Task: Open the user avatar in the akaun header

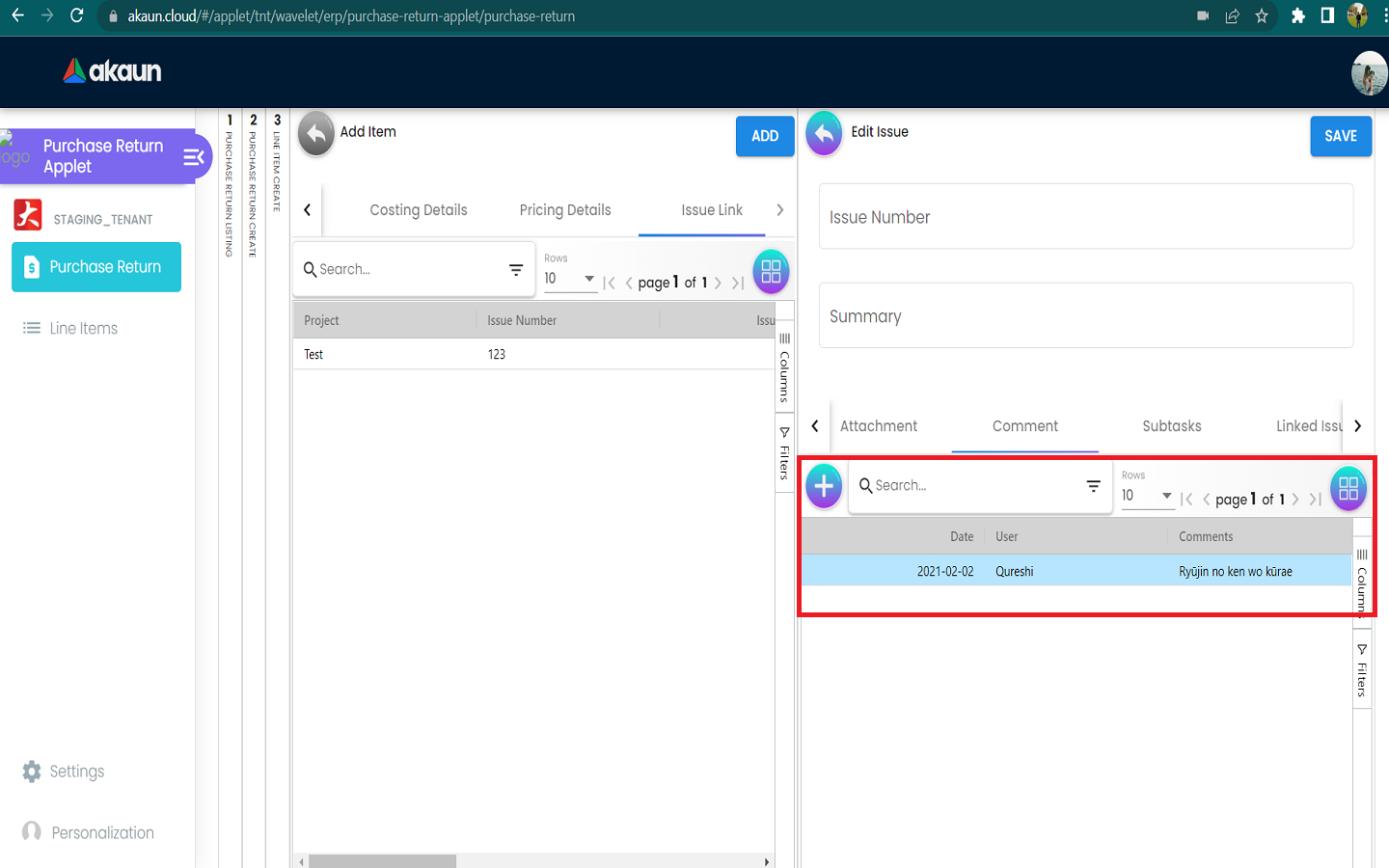Action: 1369,73
